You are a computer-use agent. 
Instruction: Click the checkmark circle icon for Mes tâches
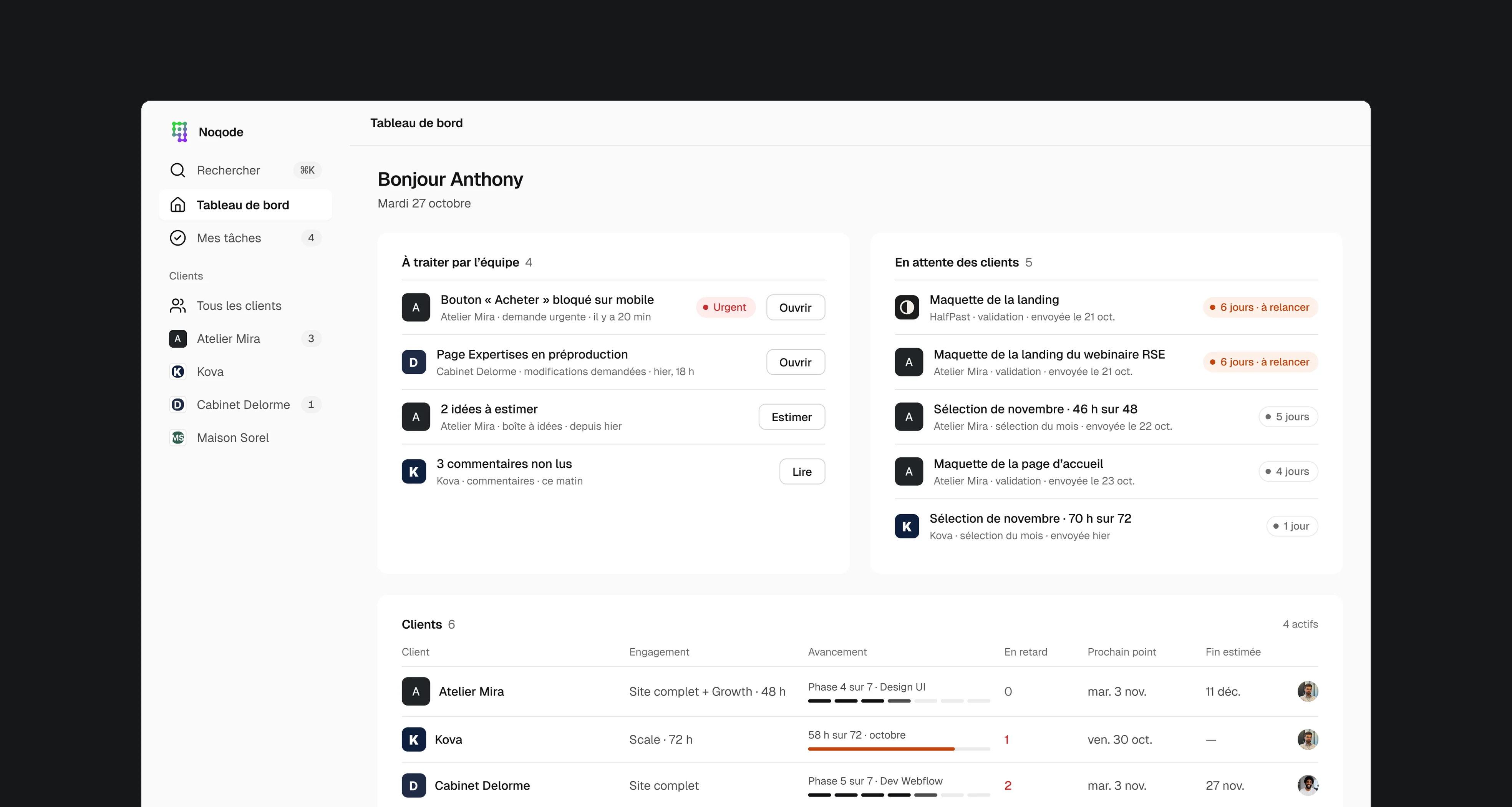point(177,238)
